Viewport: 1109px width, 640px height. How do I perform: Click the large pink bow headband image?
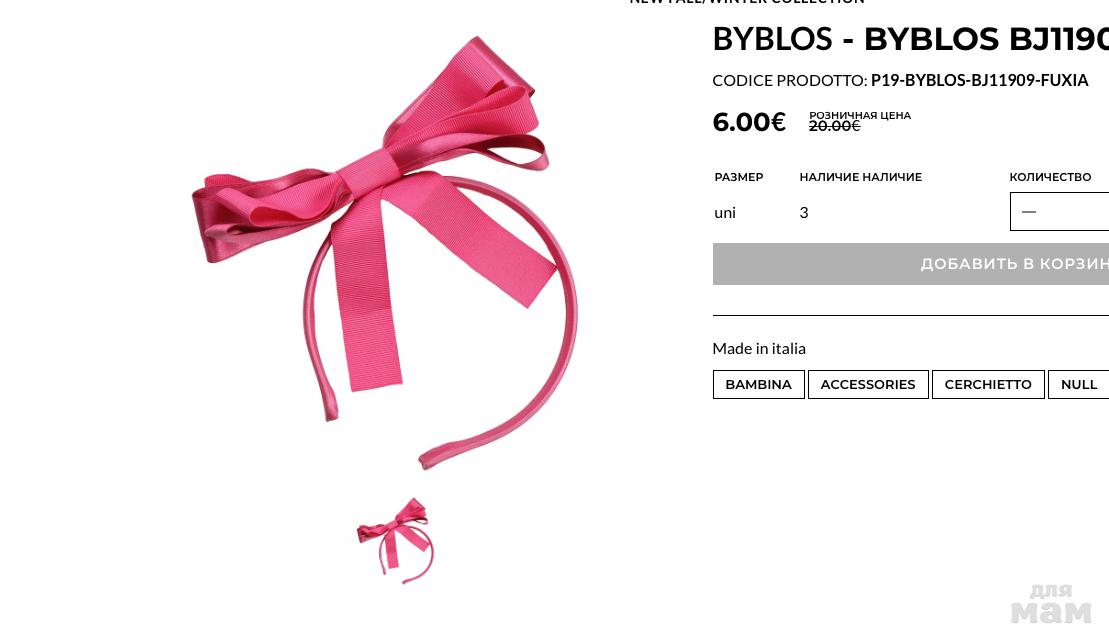(x=385, y=251)
